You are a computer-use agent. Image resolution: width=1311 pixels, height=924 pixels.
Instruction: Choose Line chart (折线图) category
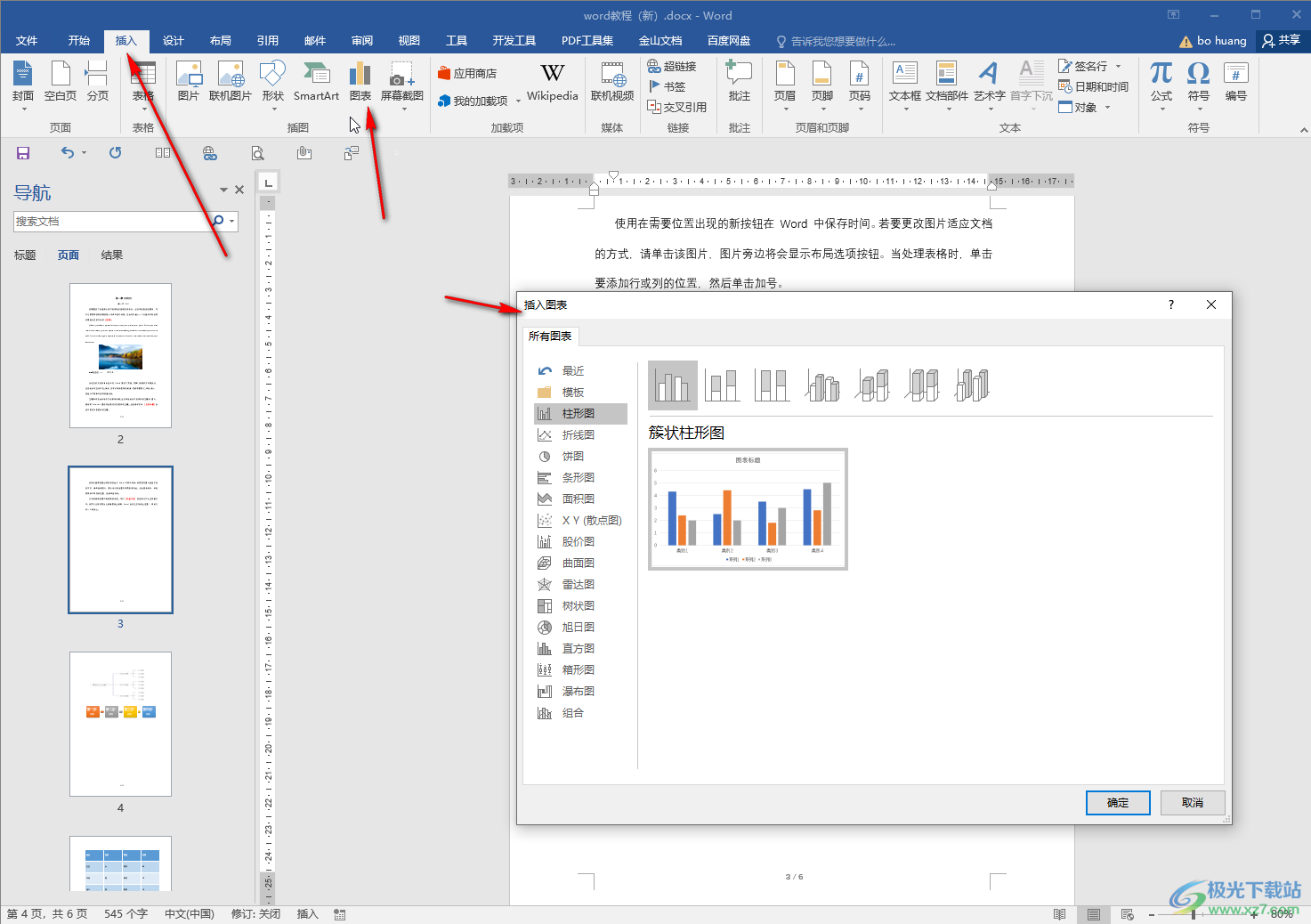[x=580, y=435]
